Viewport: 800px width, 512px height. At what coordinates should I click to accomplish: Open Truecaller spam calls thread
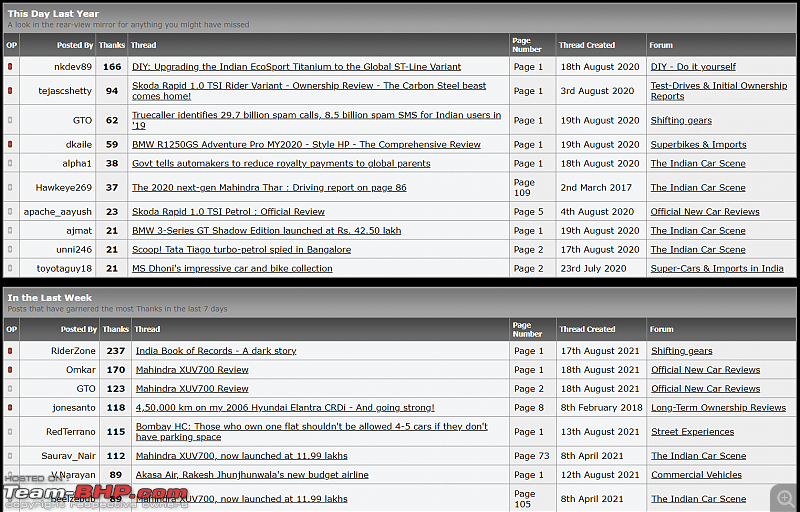point(316,120)
